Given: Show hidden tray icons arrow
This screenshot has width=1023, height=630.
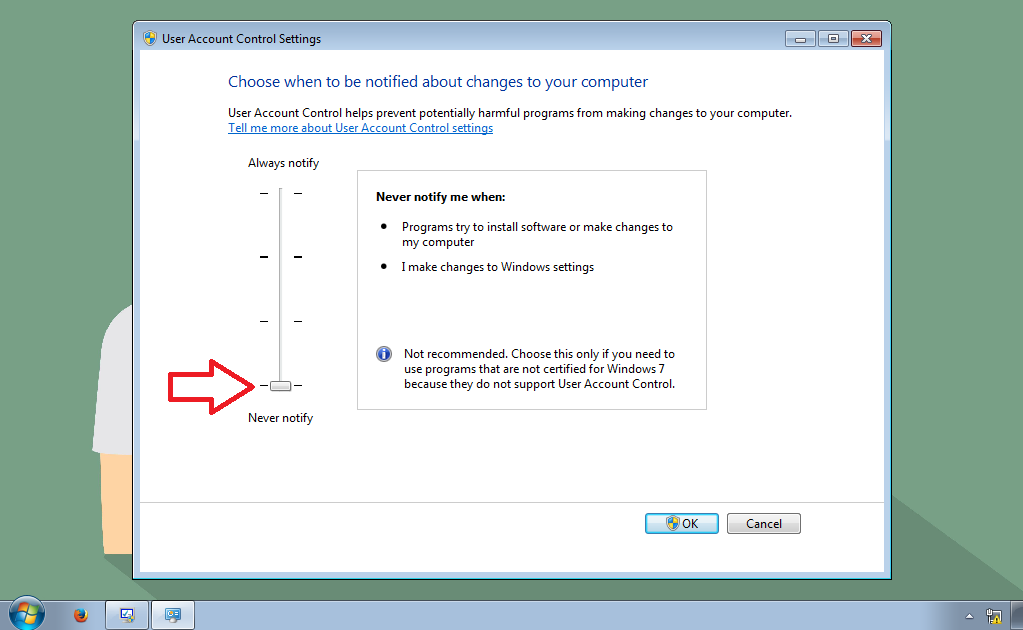Looking at the screenshot, I should 969,616.
